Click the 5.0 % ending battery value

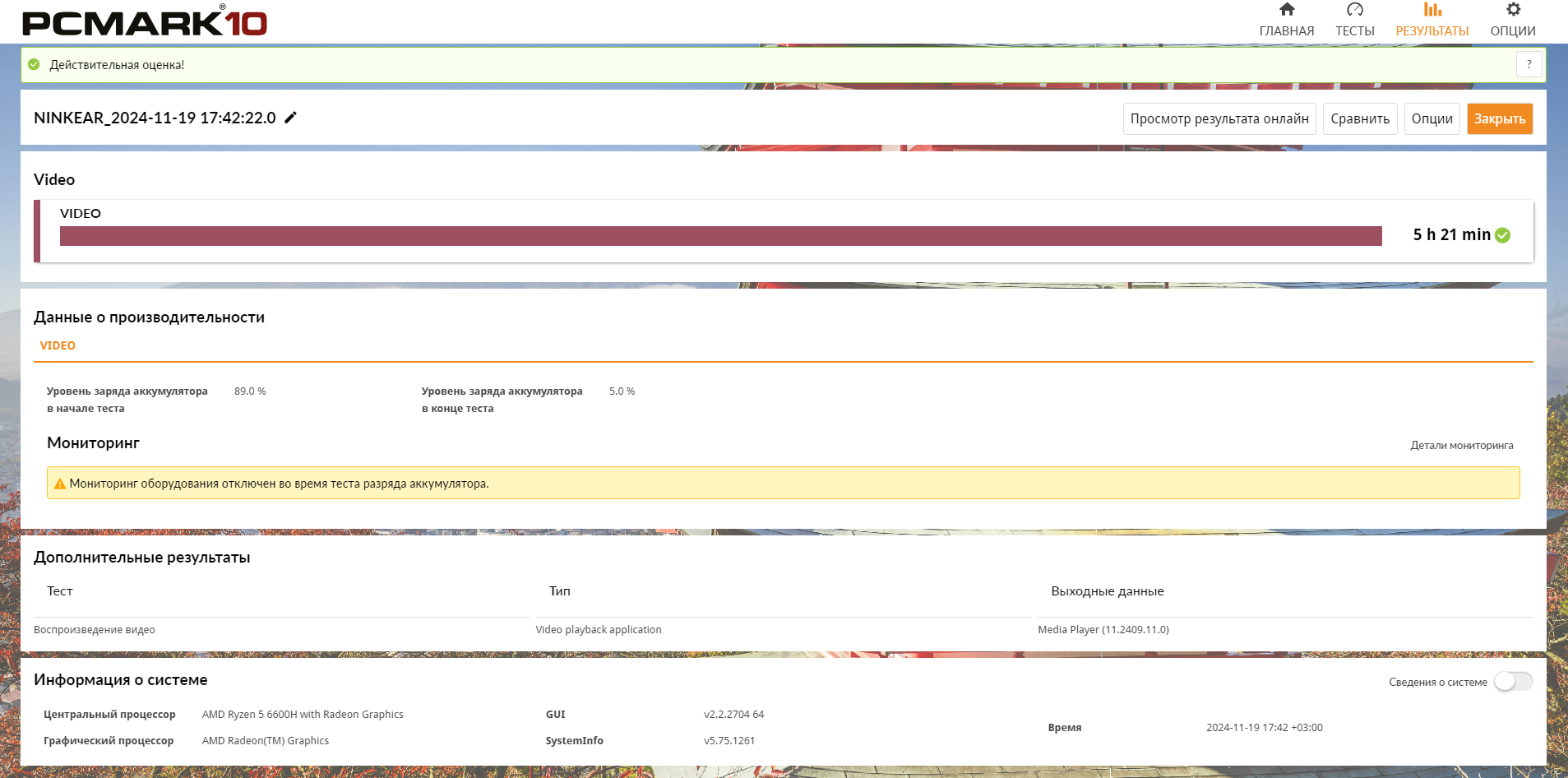[x=622, y=391]
